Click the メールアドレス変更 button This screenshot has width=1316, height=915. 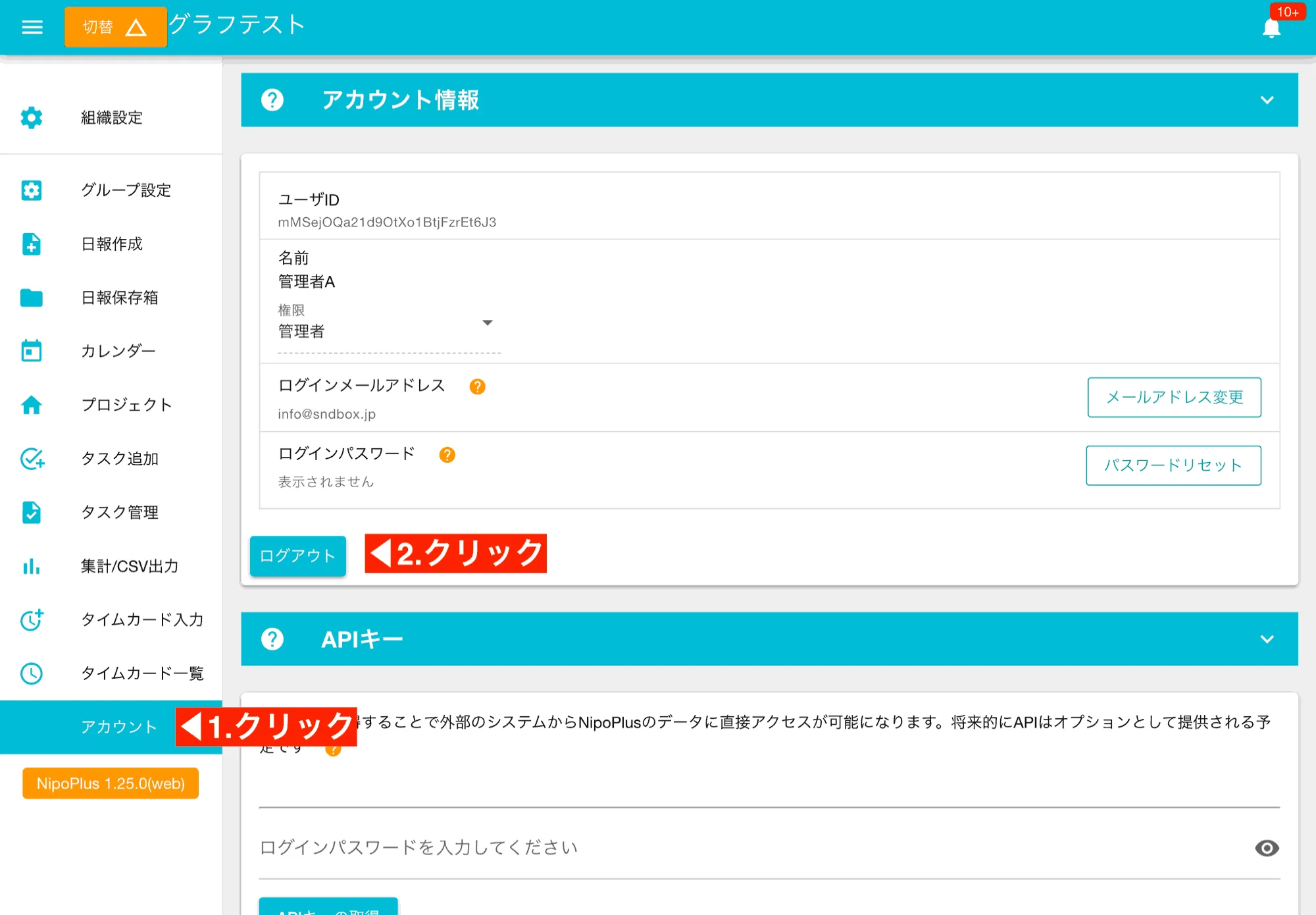[x=1174, y=397]
